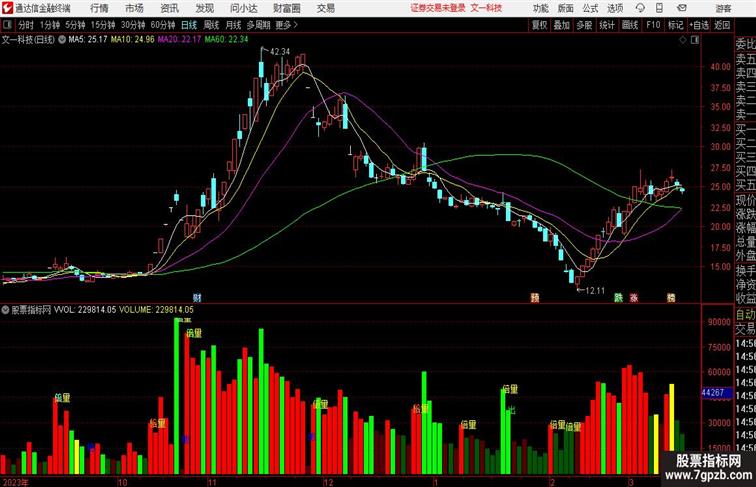Viewport: 756px width, 487px height.
Task: Switch to 5分钟 chart period
Action: coord(75,25)
